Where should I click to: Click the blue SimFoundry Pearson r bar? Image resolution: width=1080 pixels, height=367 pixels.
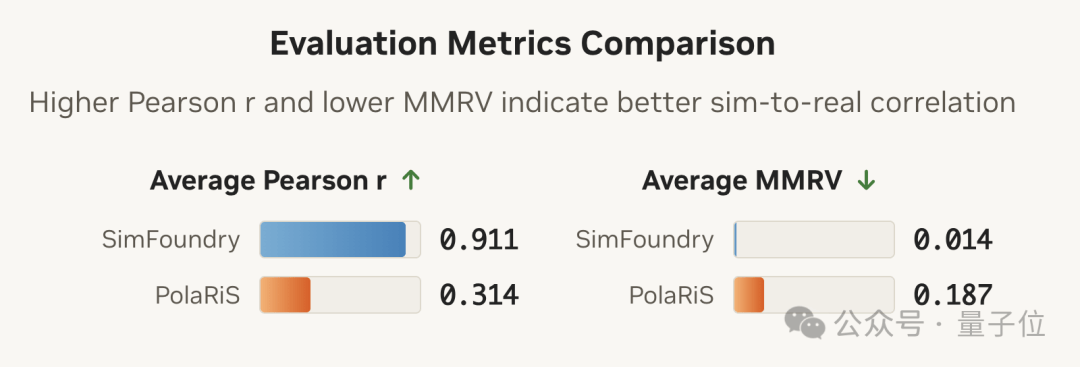(333, 240)
